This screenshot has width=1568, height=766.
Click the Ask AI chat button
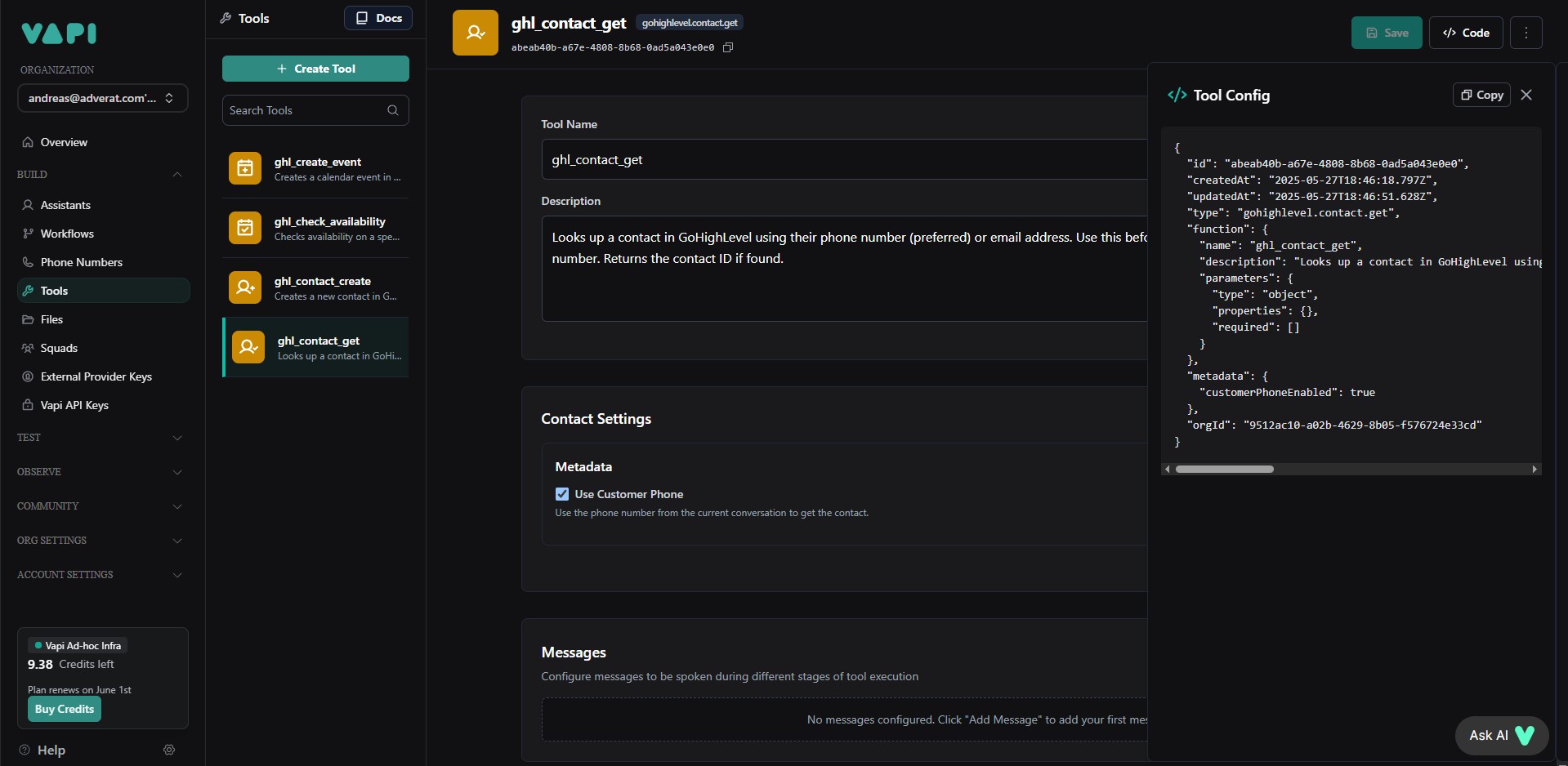click(x=1501, y=735)
